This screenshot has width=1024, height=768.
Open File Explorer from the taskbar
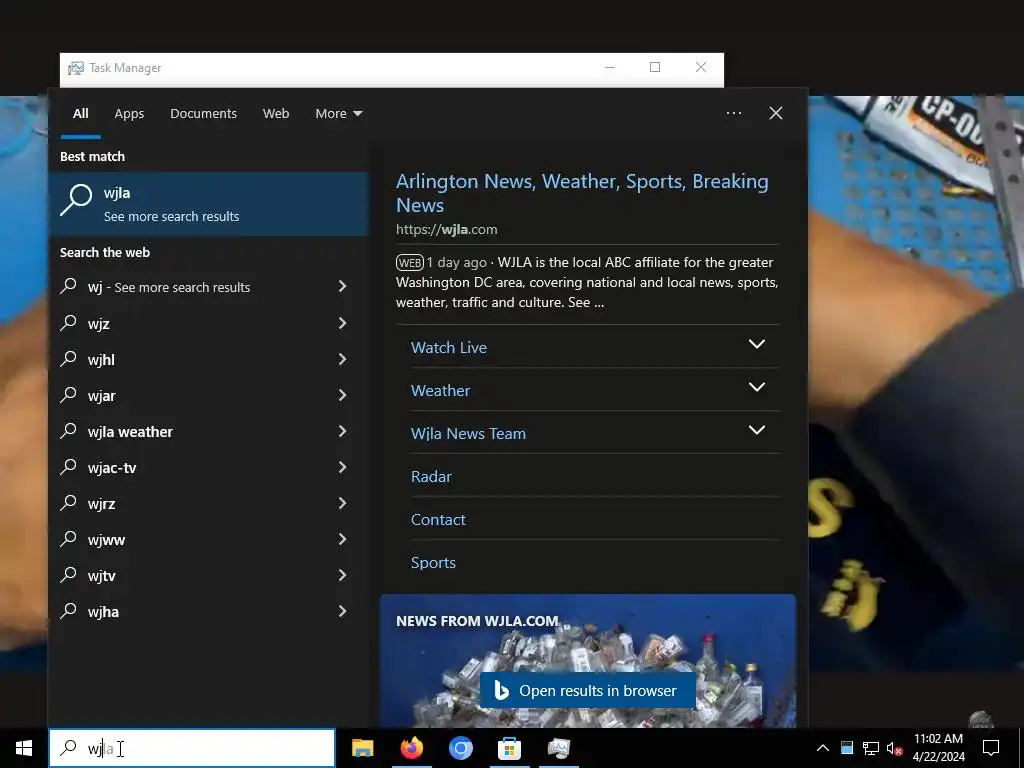[362, 748]
